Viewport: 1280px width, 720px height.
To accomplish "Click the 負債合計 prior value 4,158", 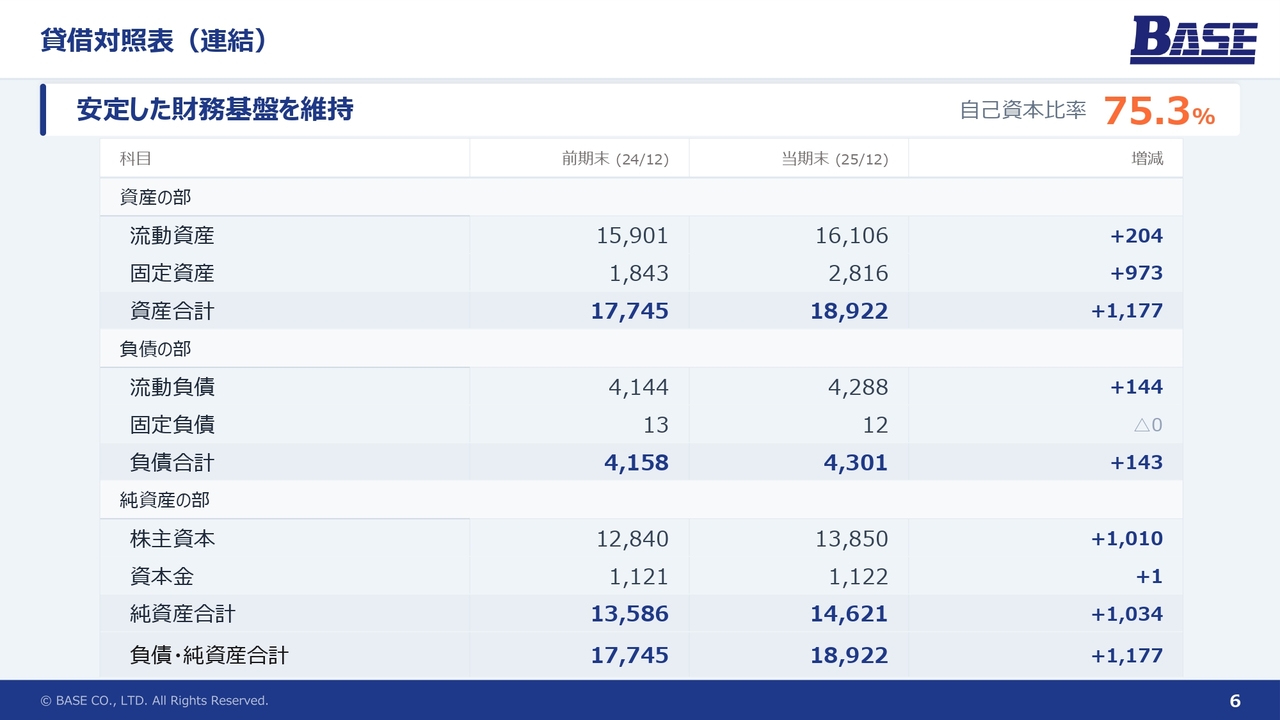I will 629,463.
